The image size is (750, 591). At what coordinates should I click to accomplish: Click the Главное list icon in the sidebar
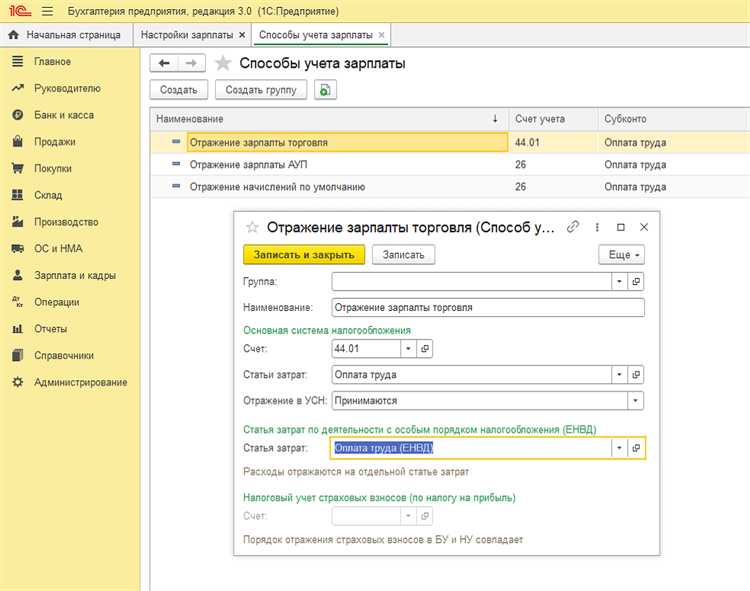click(x=18, y=61)
